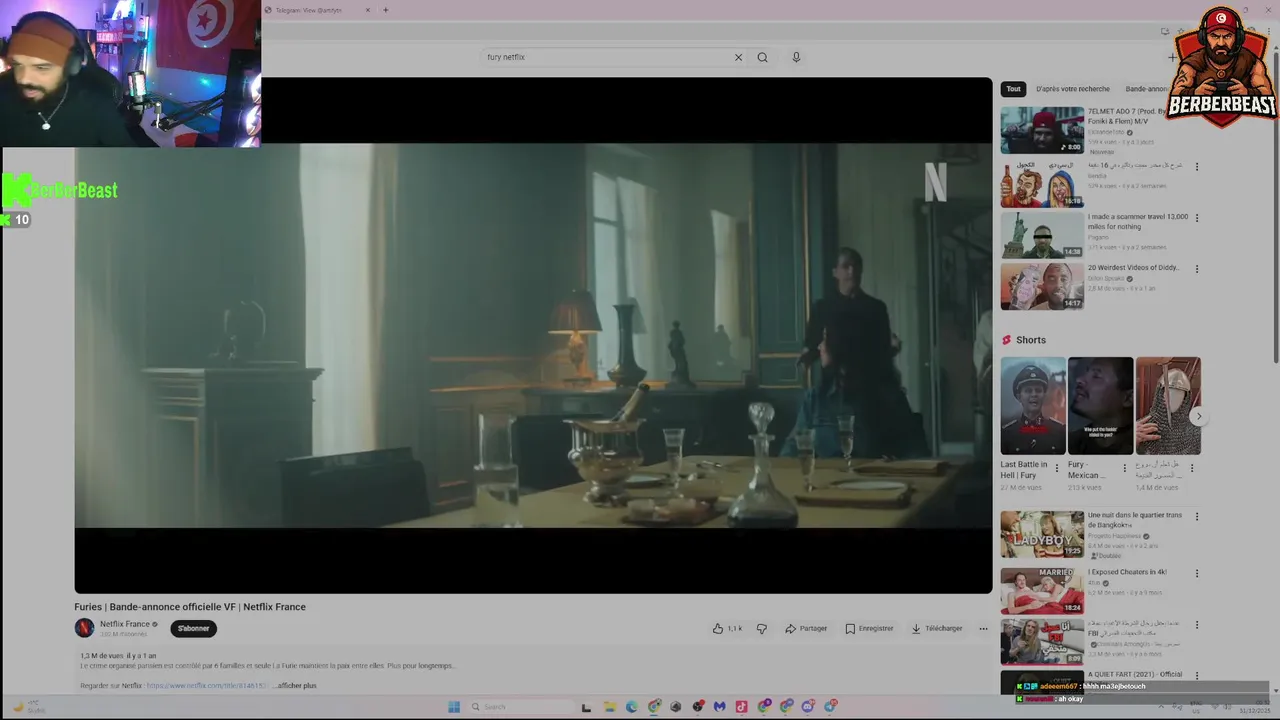
Task: Open File Explorer from taskbar
Action: coord(609,706)
